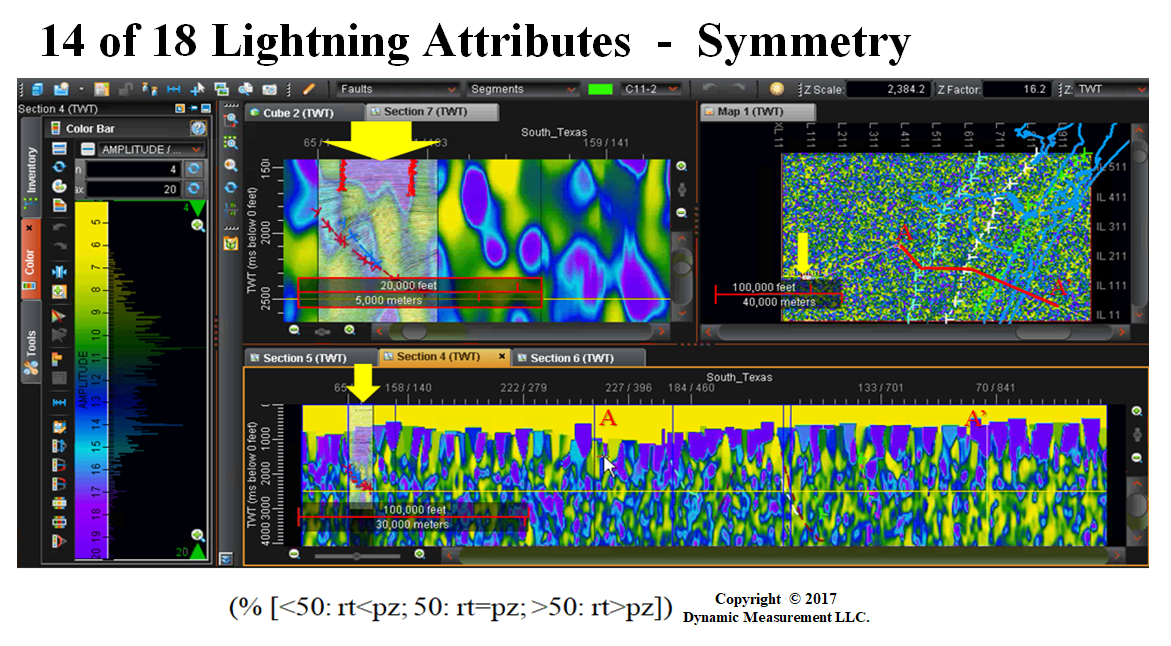This screenshot has height=646, width=1171.
Task: Click bottom green triangle color bar slider
Action: (198, 552)
